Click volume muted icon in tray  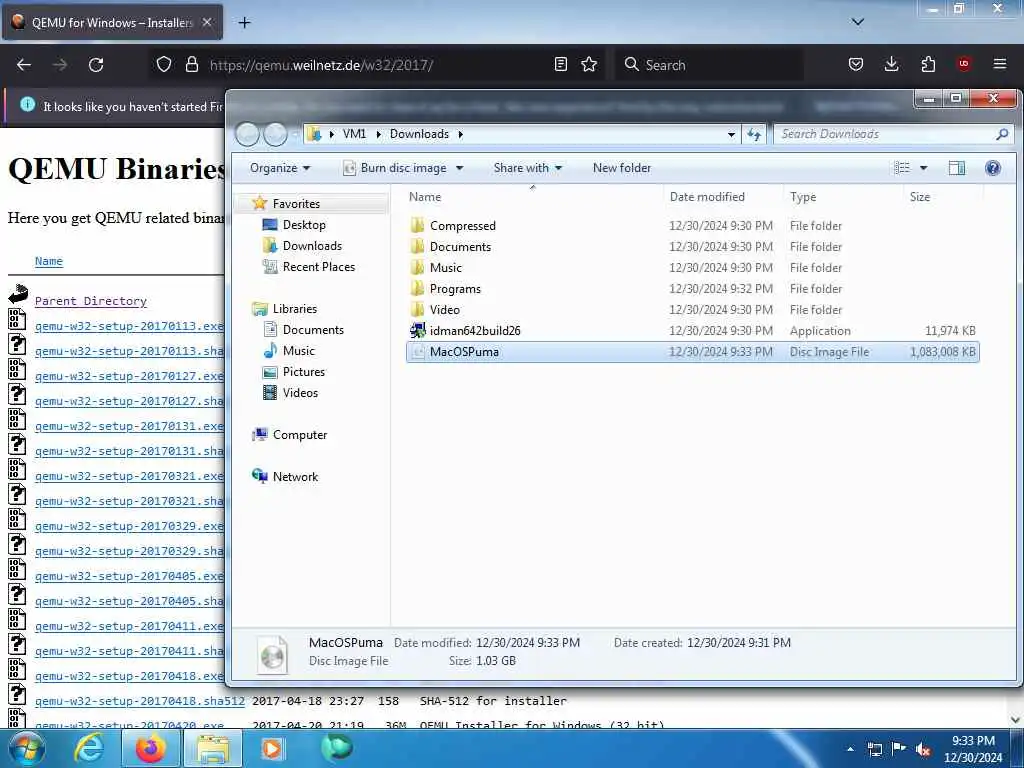point(923,749)
